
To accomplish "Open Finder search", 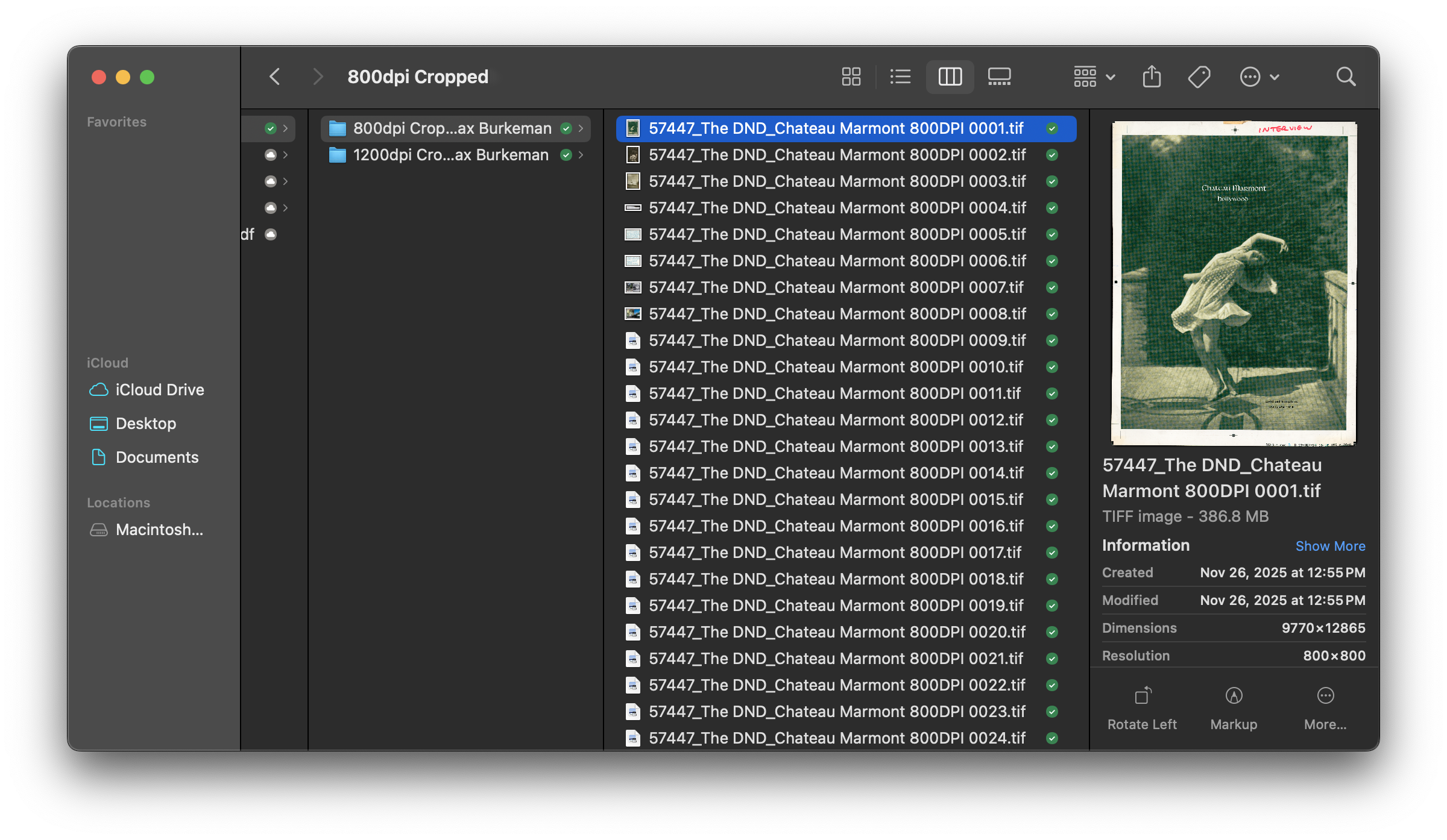I will [1346, 77].
